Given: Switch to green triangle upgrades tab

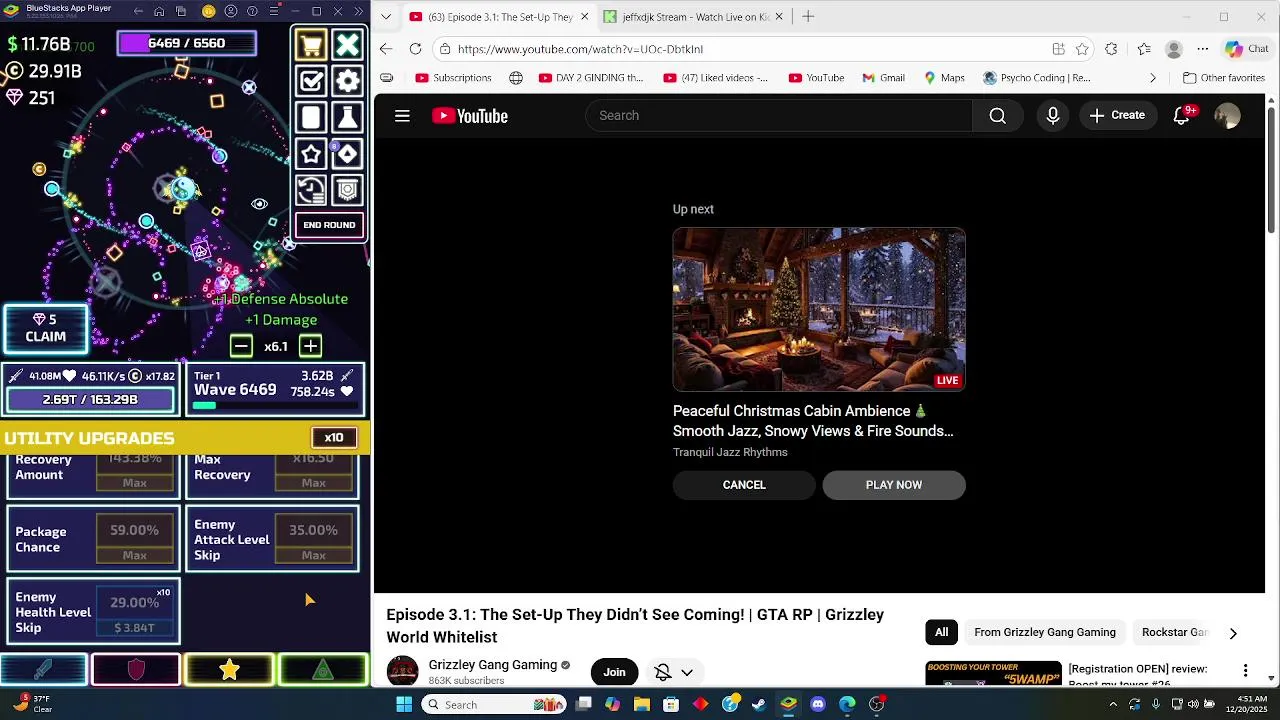Looking at the screenshot, I should pyautogui.click(x=322, y=670).
